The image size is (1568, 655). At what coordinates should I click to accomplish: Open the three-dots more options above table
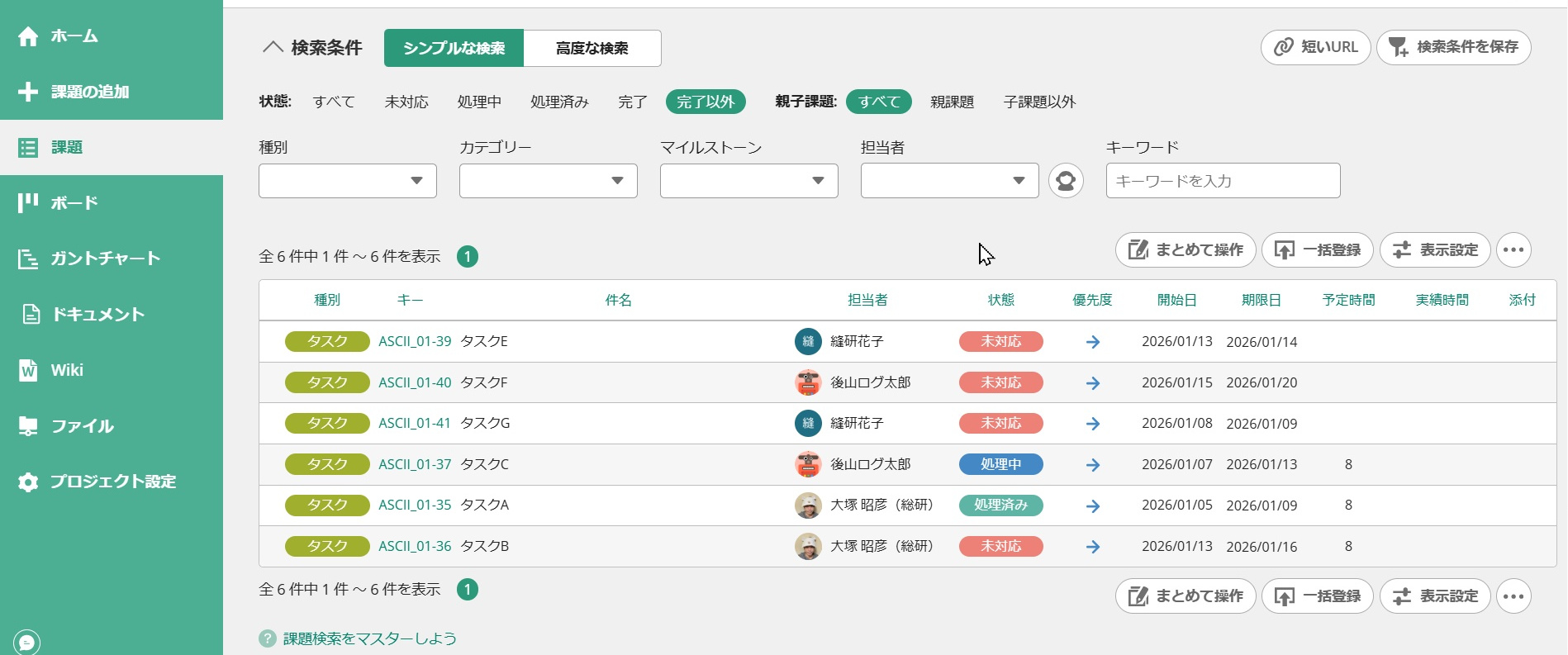(x=1513, y=250)
